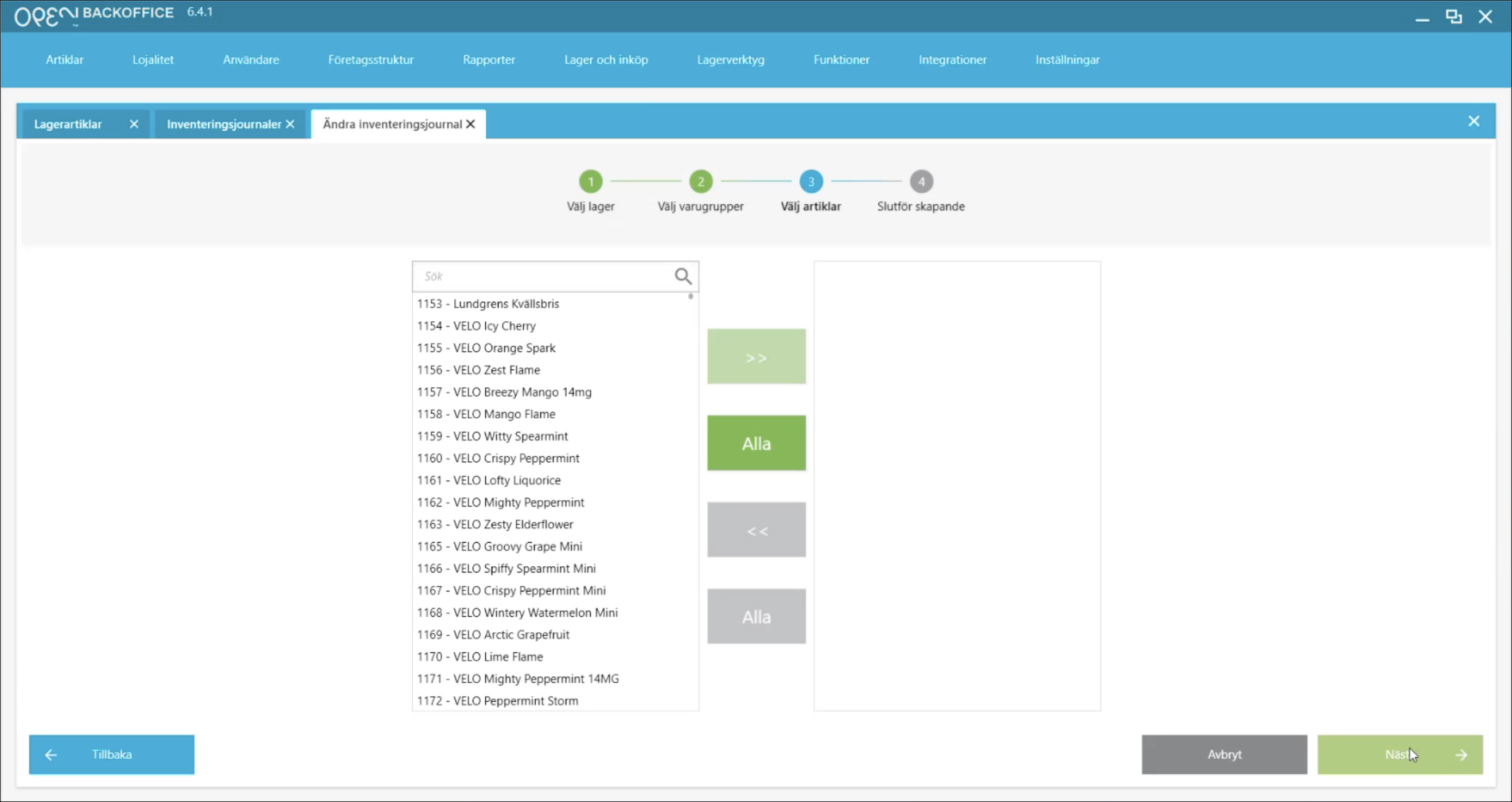Select 1156 - VELO Zest Flame

point(555,370)
